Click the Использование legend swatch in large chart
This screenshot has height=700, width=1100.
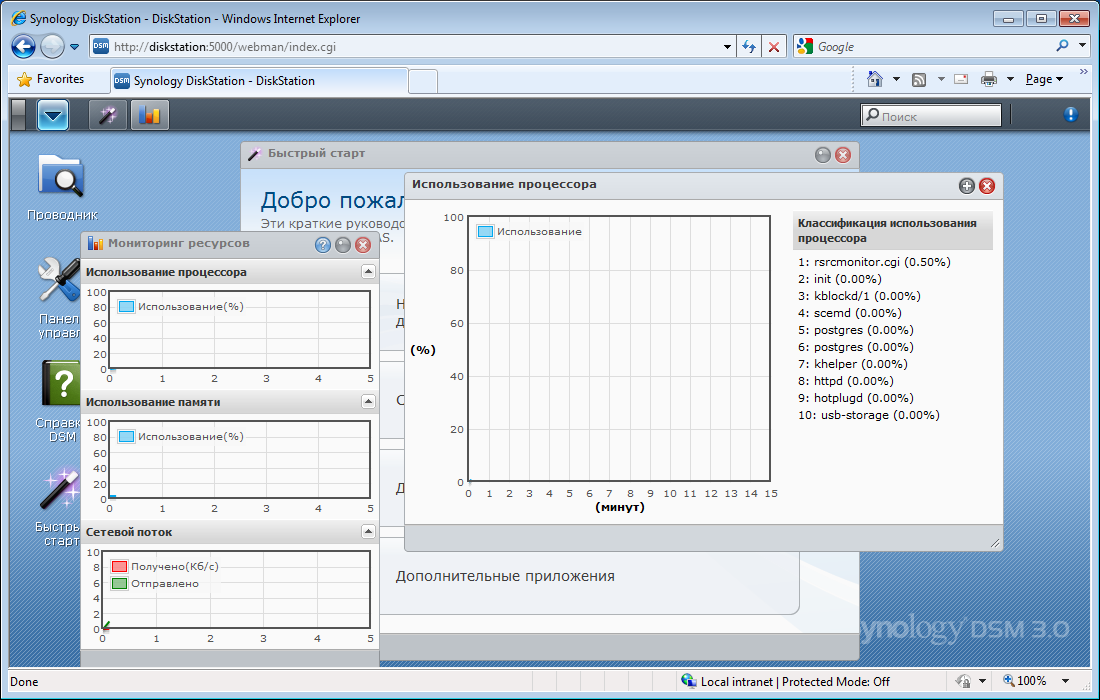click(485, 231)
